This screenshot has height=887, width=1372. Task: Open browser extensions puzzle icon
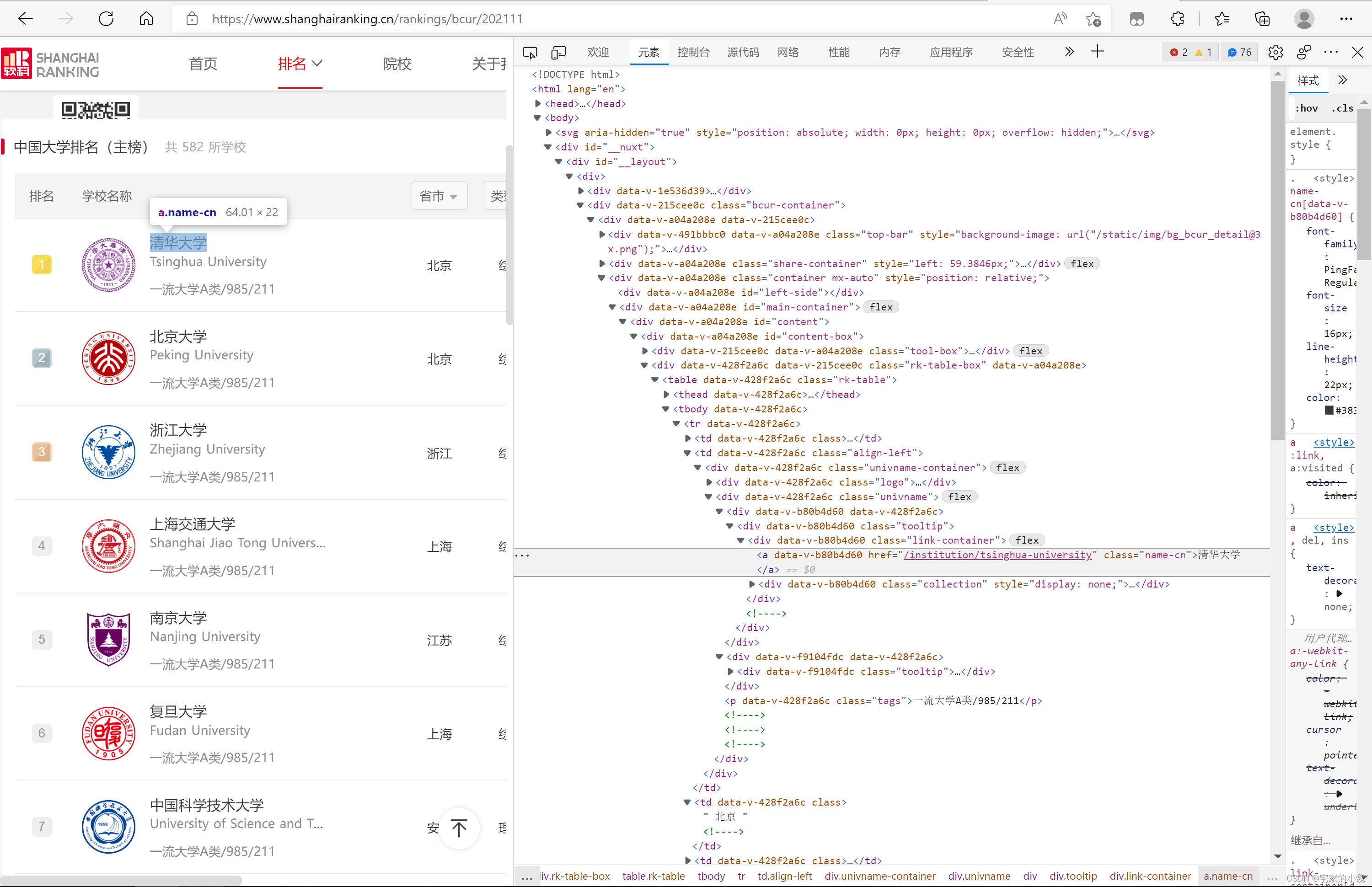1177,19
